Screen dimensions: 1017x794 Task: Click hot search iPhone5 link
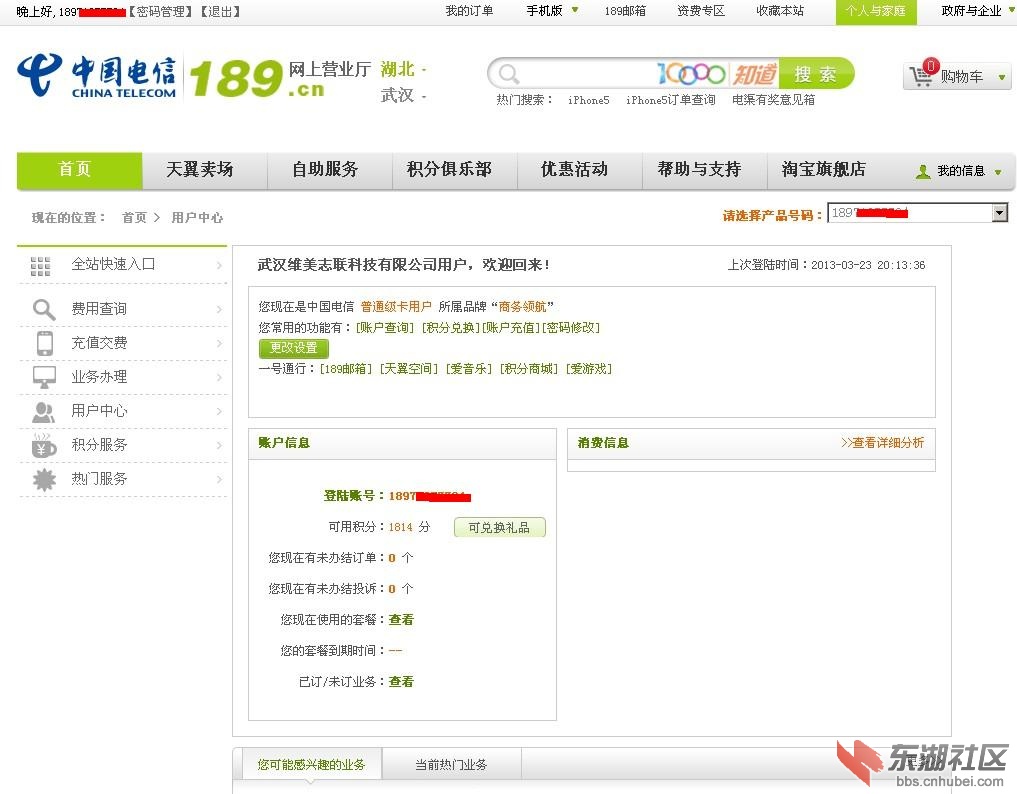pyautogui.click(x=588, y=100)
